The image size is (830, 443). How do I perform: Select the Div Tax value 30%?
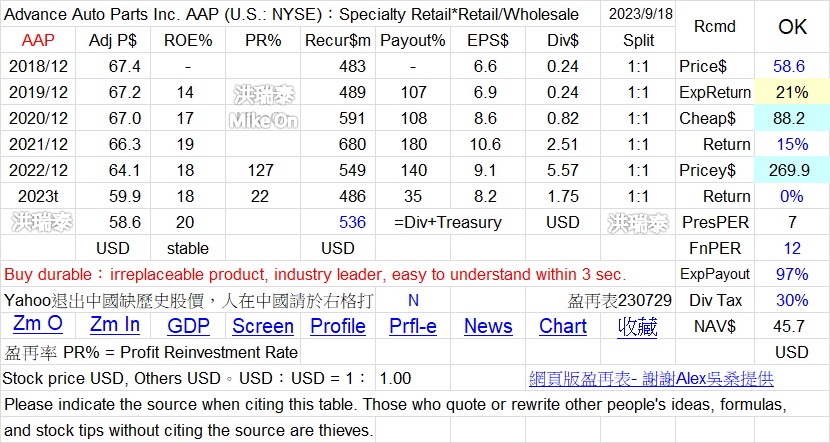pos(792,300)
